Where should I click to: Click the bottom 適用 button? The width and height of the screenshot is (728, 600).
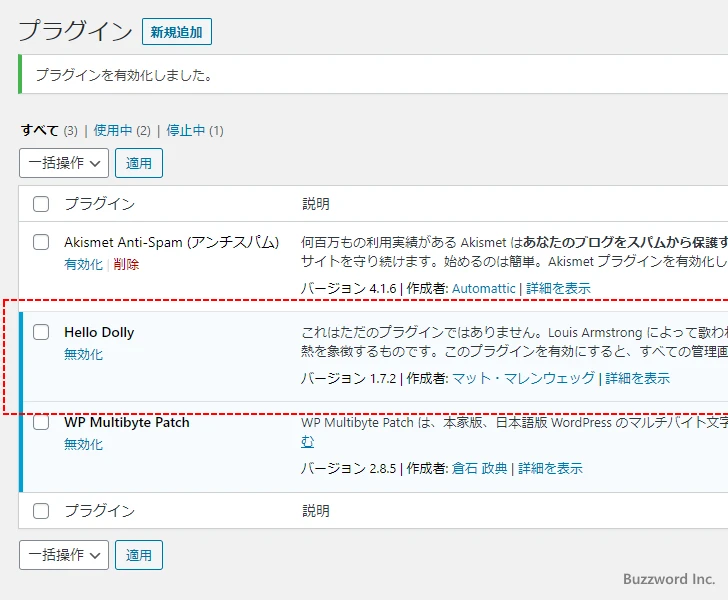coord(139,555)
